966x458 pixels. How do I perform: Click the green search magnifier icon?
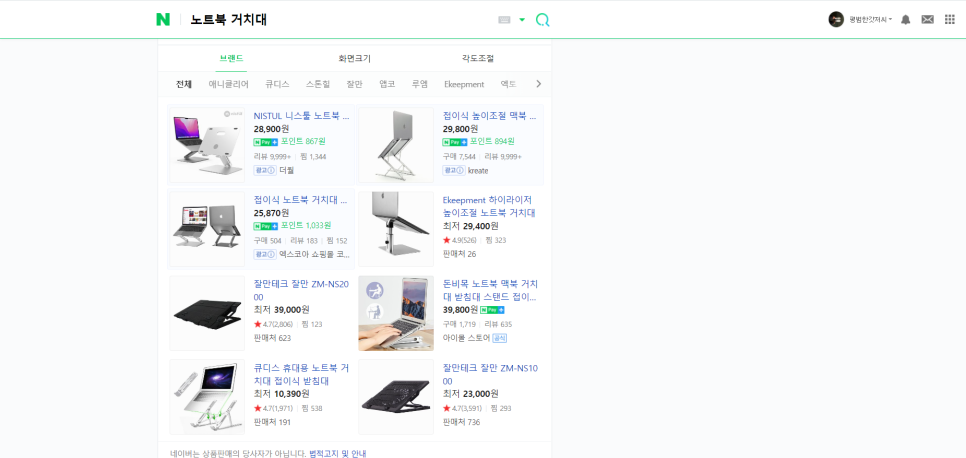[542, 20]
